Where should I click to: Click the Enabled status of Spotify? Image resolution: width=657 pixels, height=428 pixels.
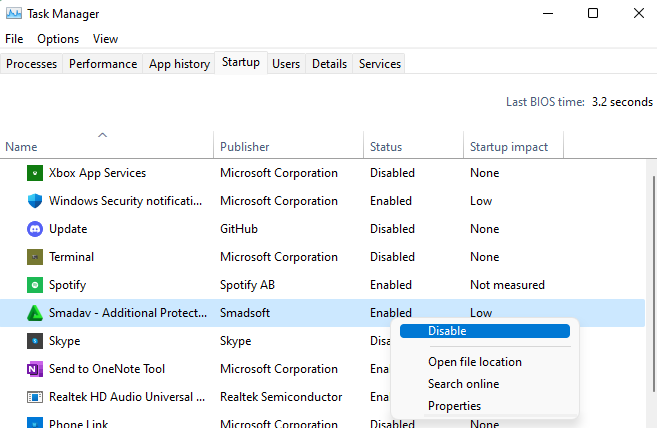(391, 285)
